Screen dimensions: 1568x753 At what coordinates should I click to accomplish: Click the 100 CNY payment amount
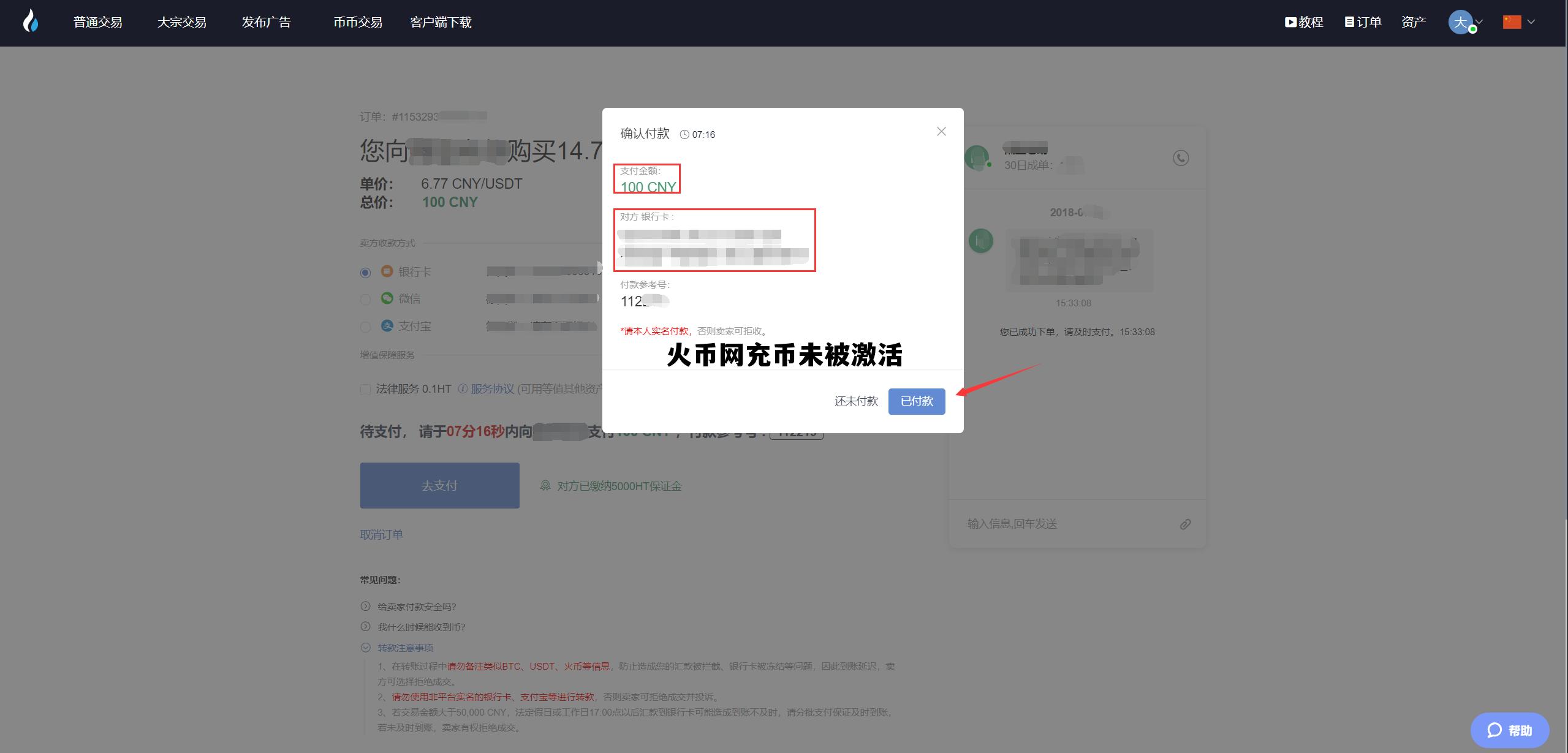[x=648, y=187]
